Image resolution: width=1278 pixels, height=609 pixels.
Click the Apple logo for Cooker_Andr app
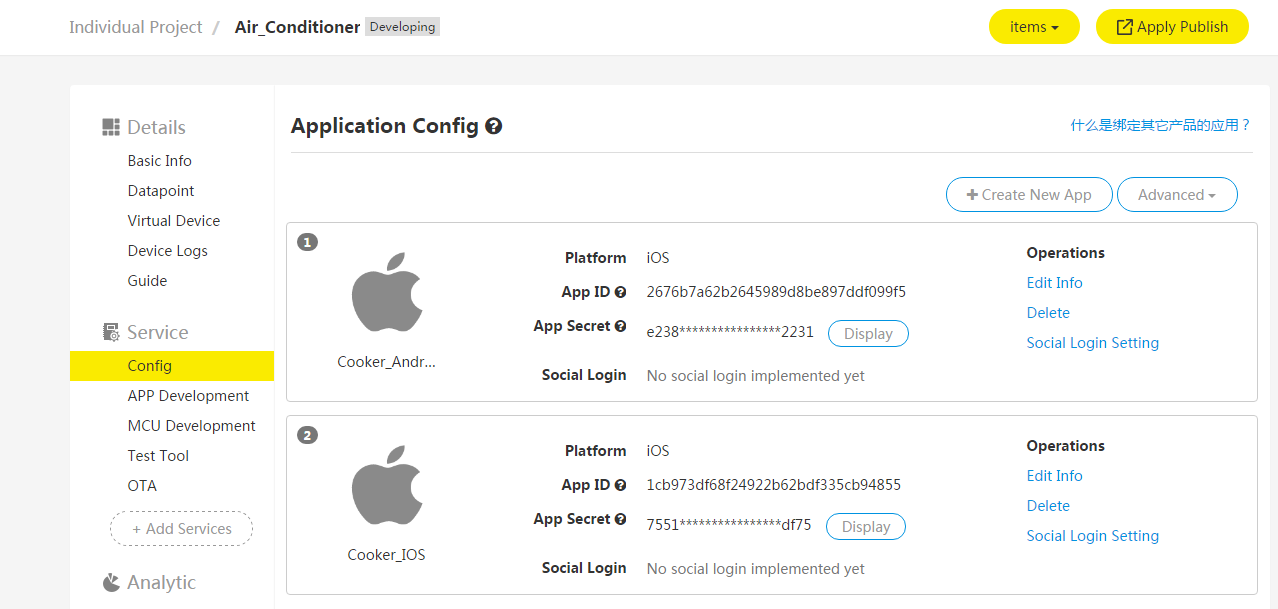[x=388, y=292]
